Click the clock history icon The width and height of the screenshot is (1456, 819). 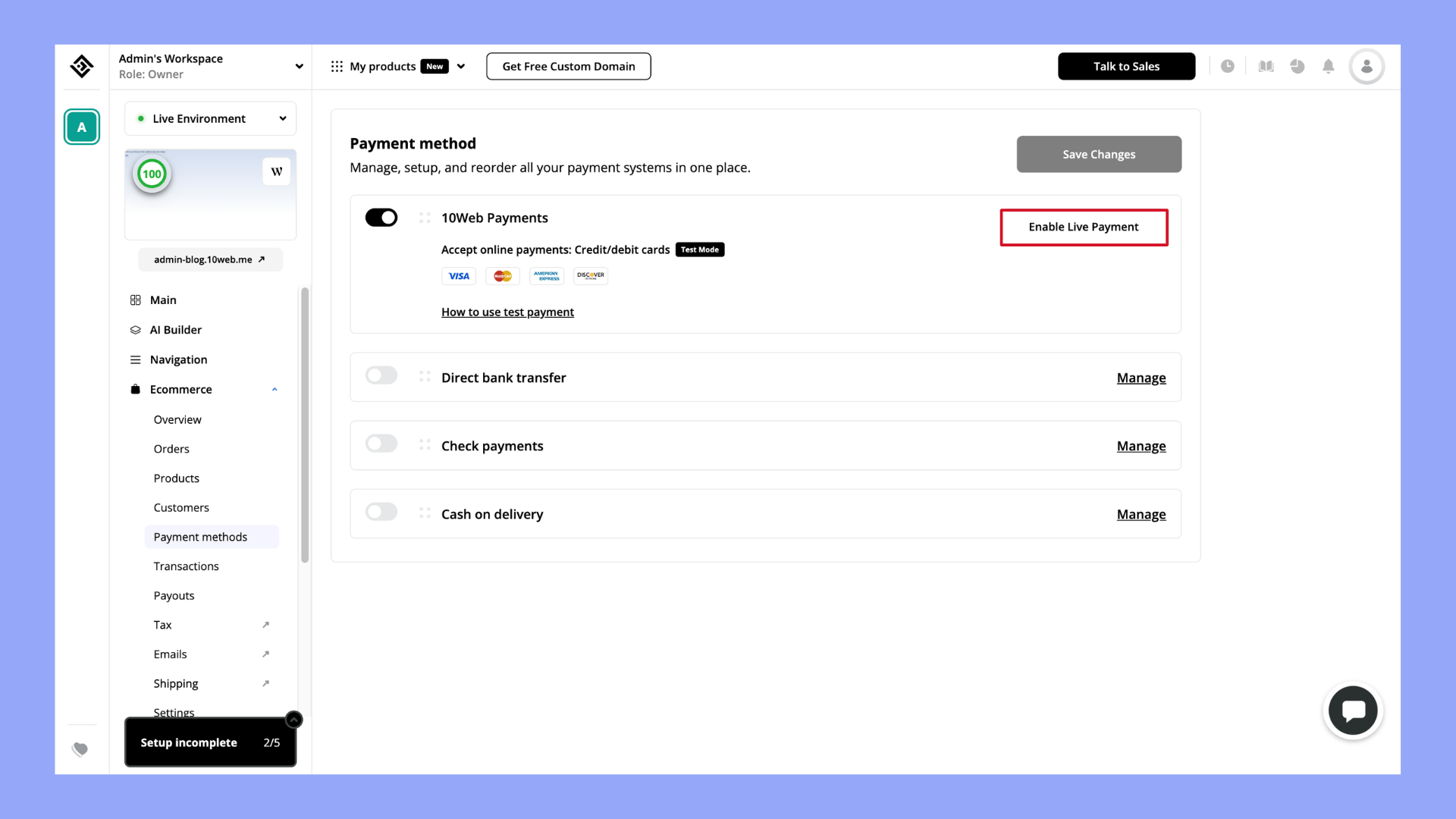pyautogui.click(x=1227, y=67)
